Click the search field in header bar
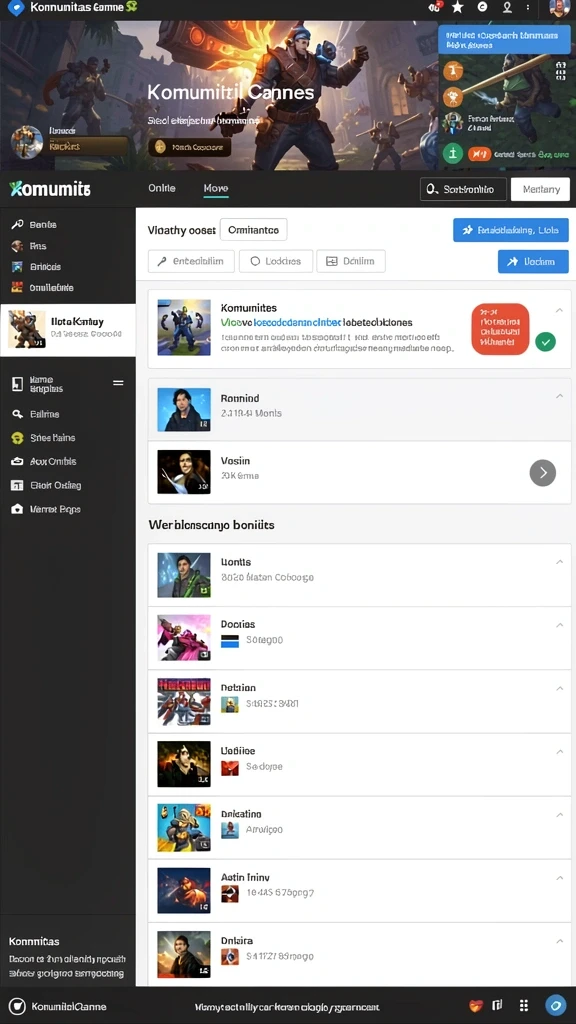The height and width of the screenshot is (1024, 576). point(463,189)
